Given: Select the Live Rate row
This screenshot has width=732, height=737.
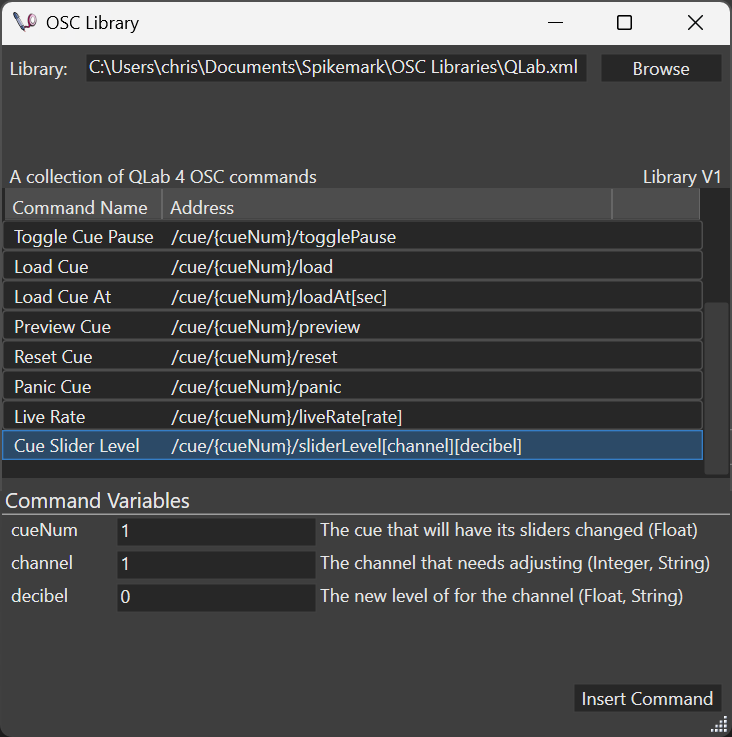Looking at the screenshot, I should pos(353,416).
